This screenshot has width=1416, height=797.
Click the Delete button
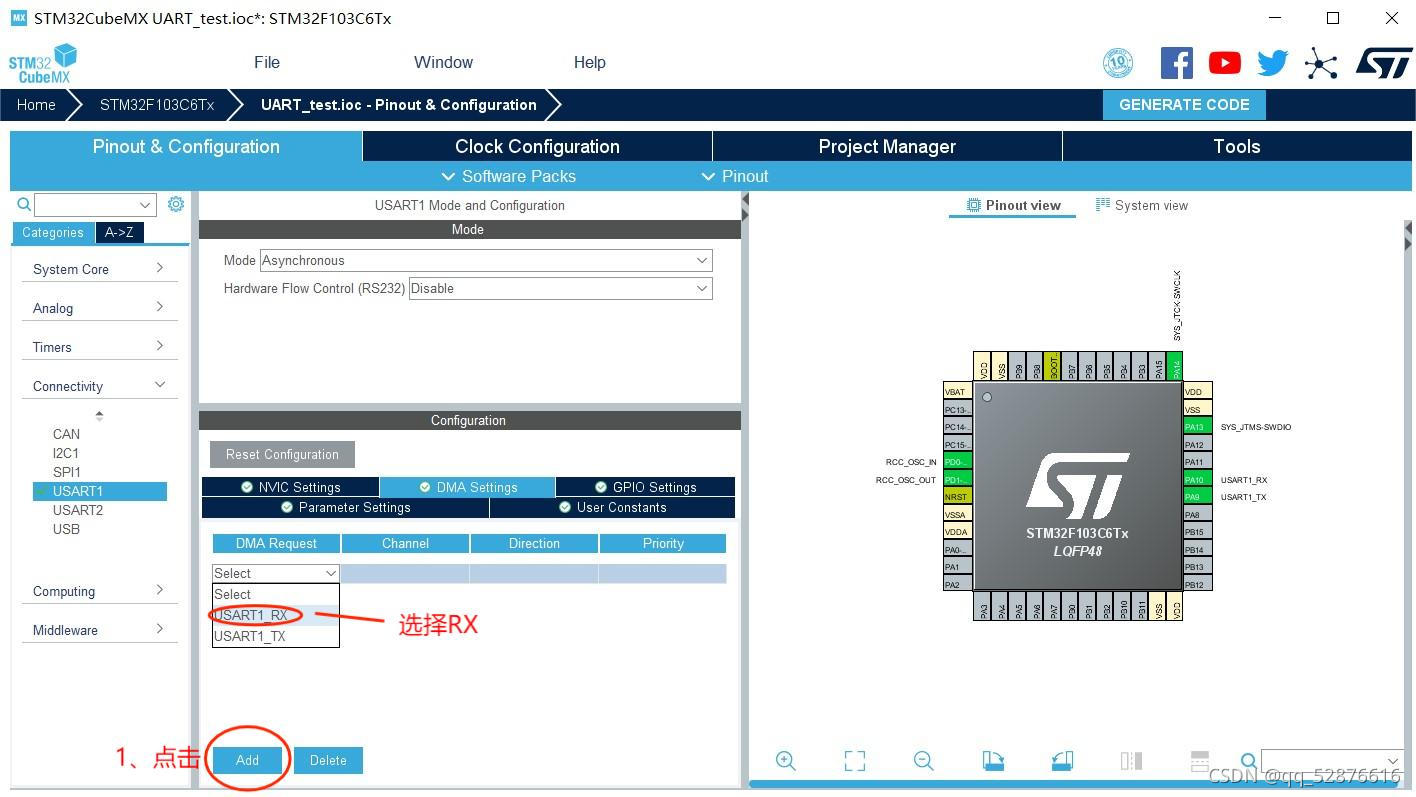[x=328, y=760]
